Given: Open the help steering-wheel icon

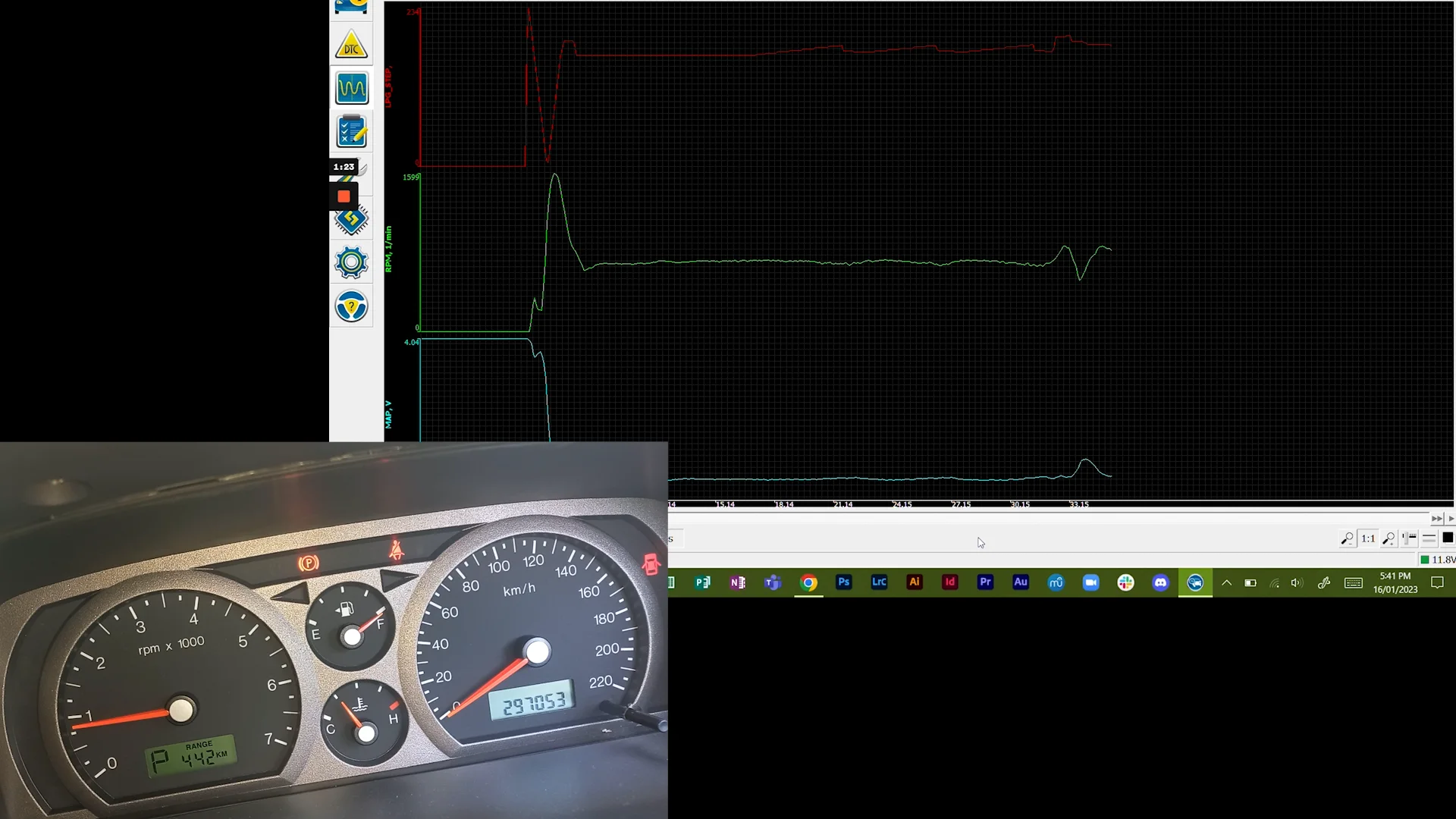Looking at the screenshot, I should tap(351, 306).
